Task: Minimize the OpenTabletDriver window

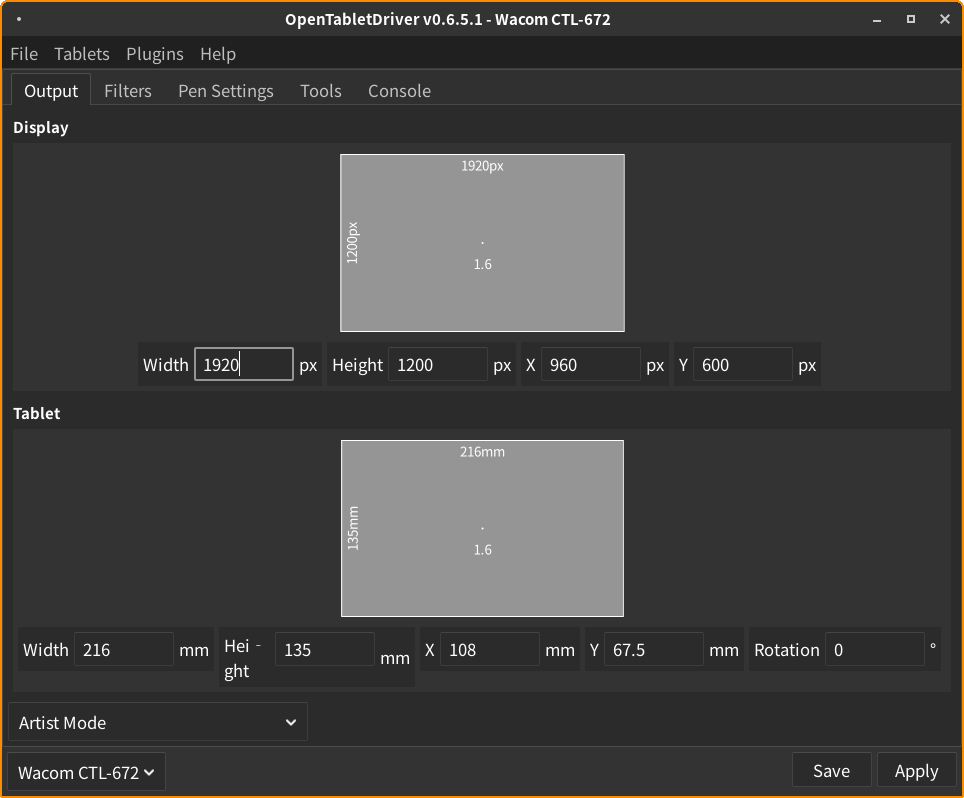Action: (x=877, y=20)
